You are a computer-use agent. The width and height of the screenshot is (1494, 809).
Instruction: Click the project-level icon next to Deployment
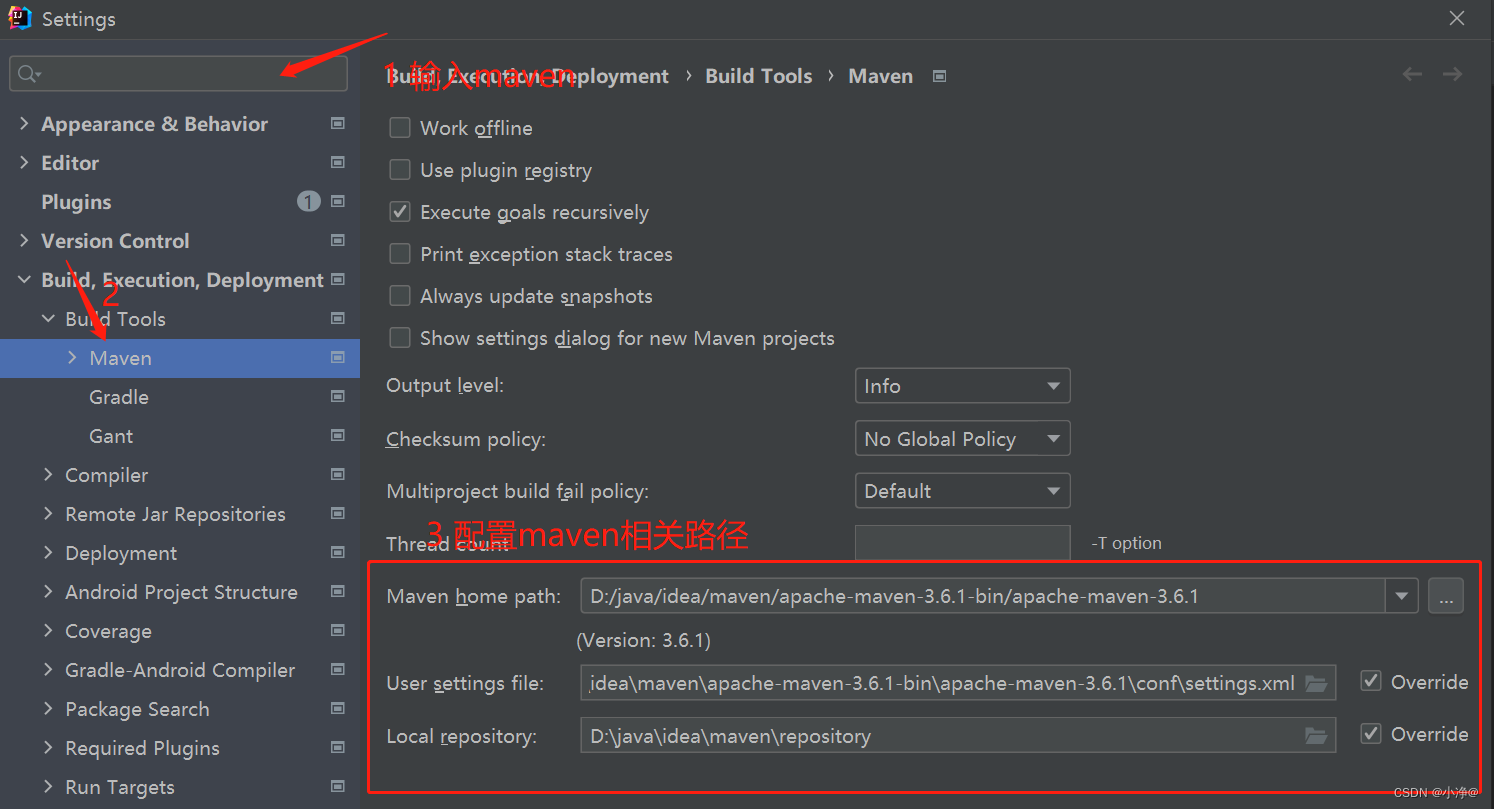[338, 553]
